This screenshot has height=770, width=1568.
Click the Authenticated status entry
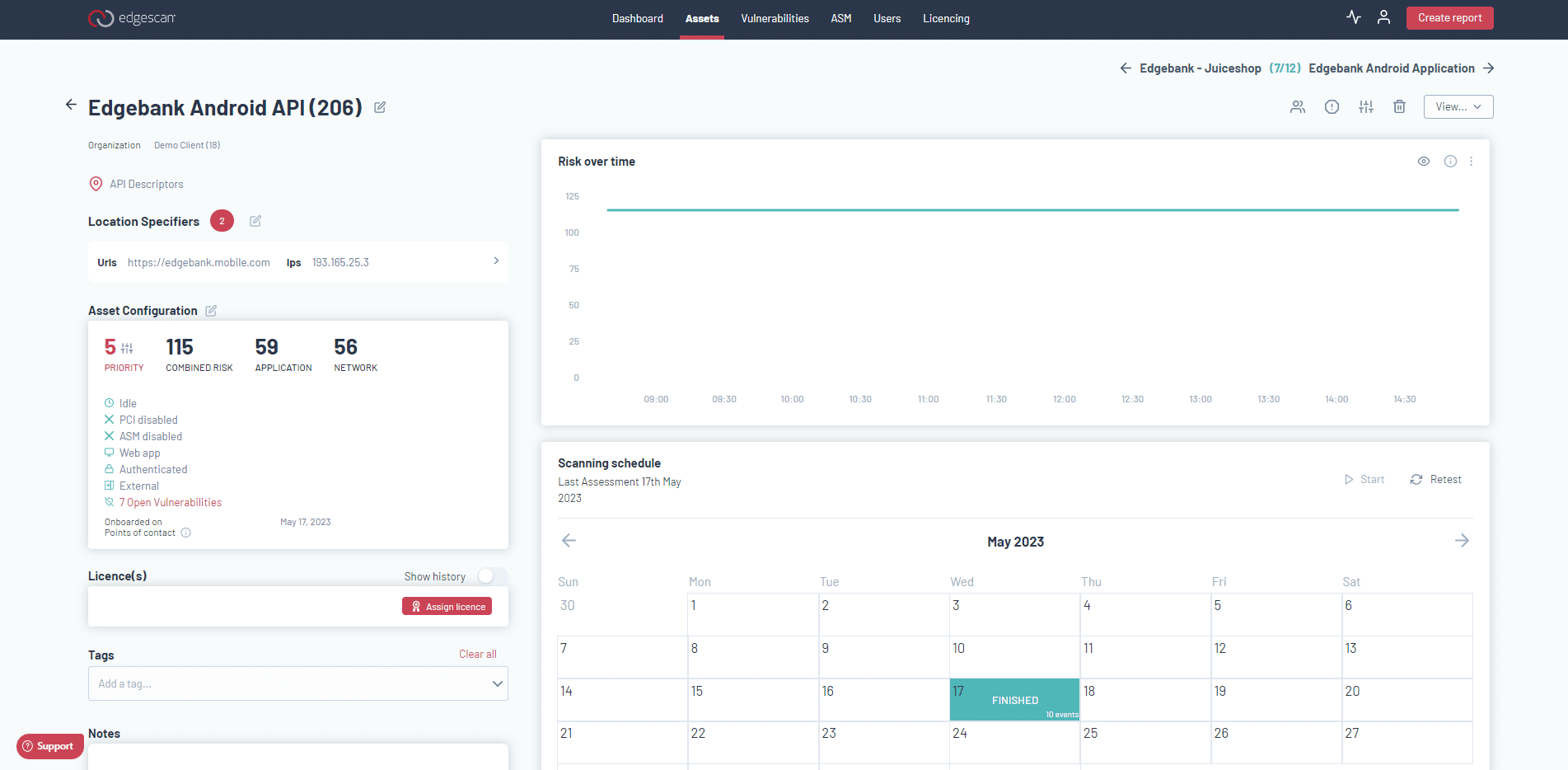click(x=153, y=469)
